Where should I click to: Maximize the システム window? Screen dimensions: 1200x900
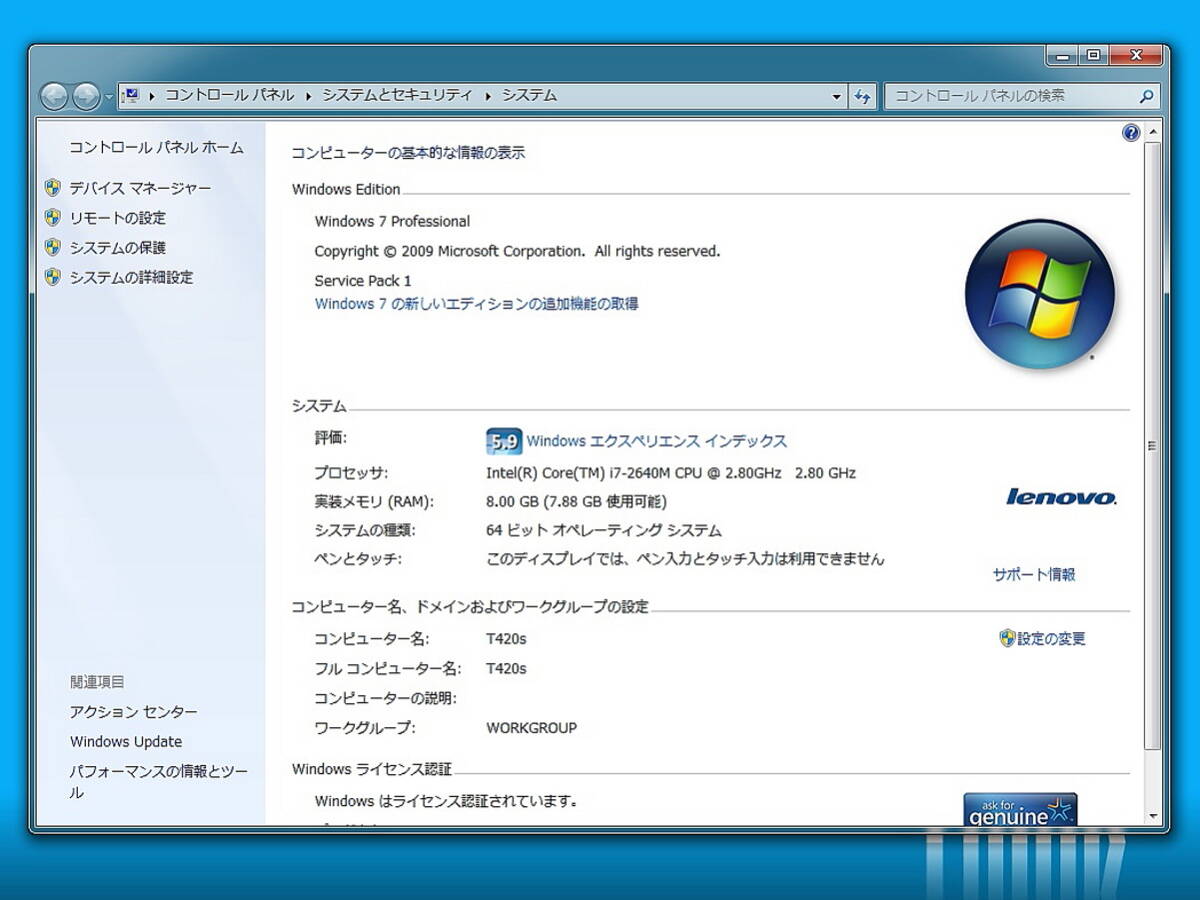pyautogui.click(x=1093, y=56)
